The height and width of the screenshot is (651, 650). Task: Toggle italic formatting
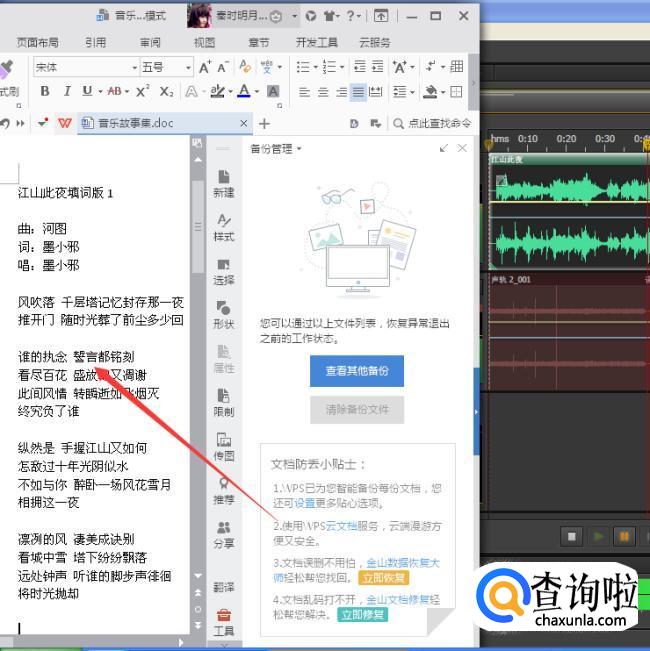[67, 91]
